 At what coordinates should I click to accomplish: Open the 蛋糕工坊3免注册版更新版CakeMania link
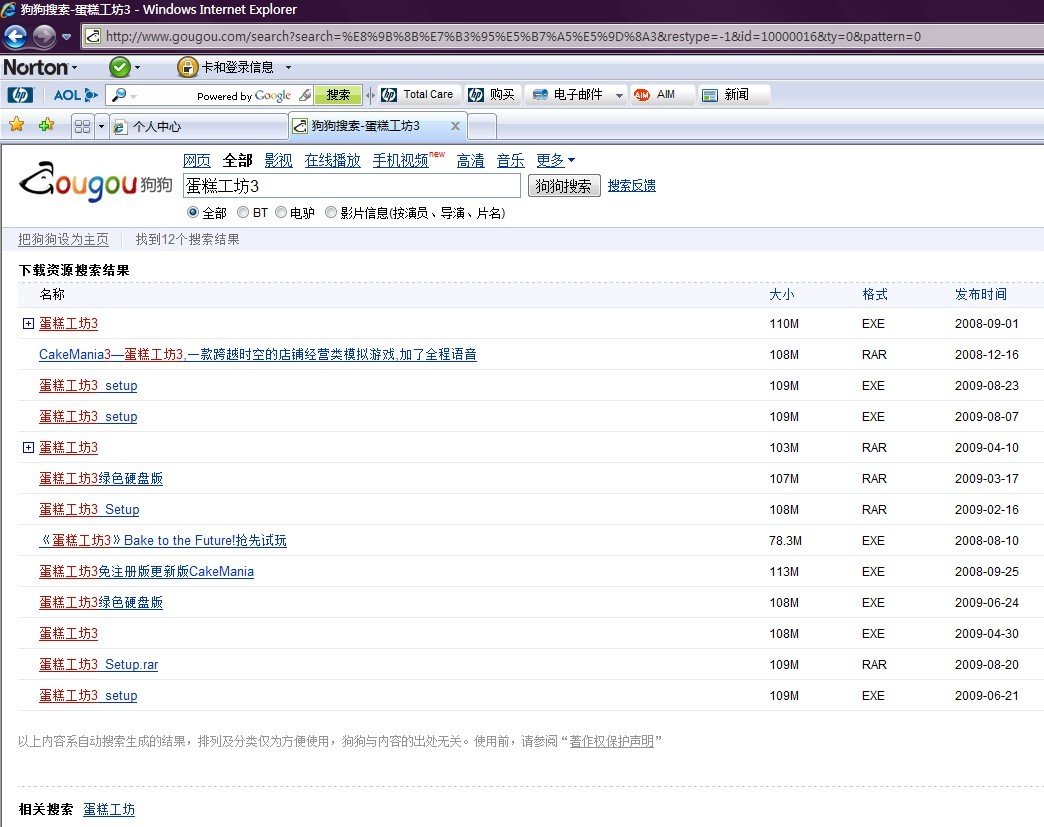(146, 572)
